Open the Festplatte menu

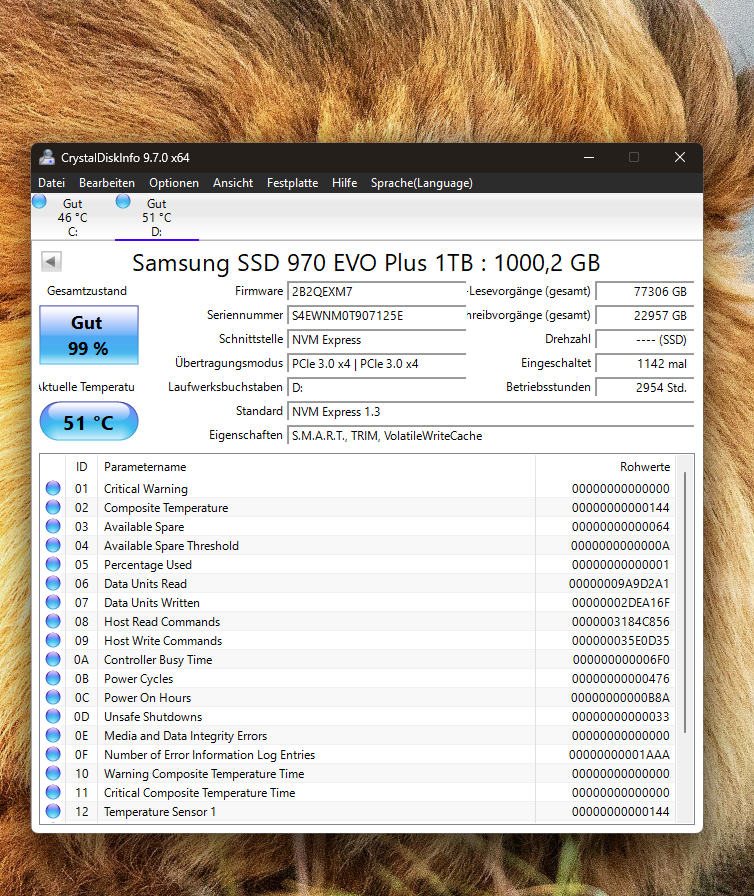[x=292, y=183]
